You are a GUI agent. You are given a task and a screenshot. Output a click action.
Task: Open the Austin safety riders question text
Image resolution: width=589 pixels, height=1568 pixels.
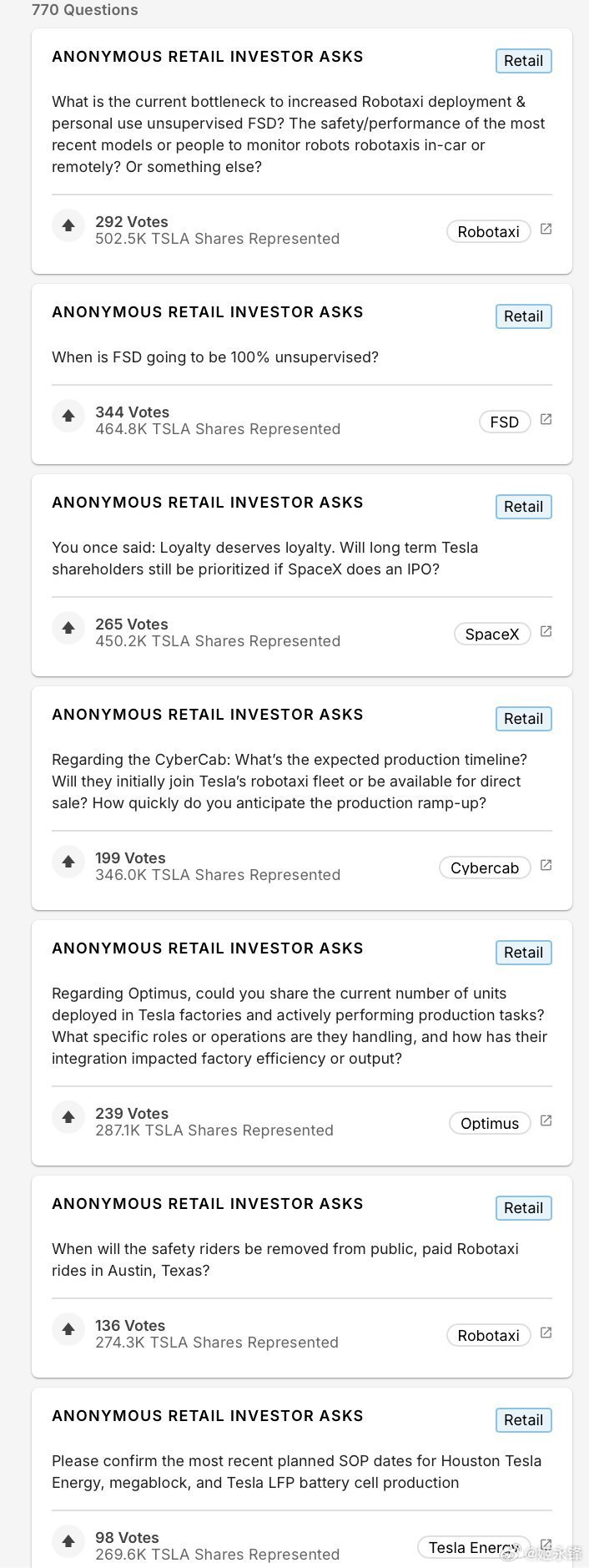point(284,1259)
